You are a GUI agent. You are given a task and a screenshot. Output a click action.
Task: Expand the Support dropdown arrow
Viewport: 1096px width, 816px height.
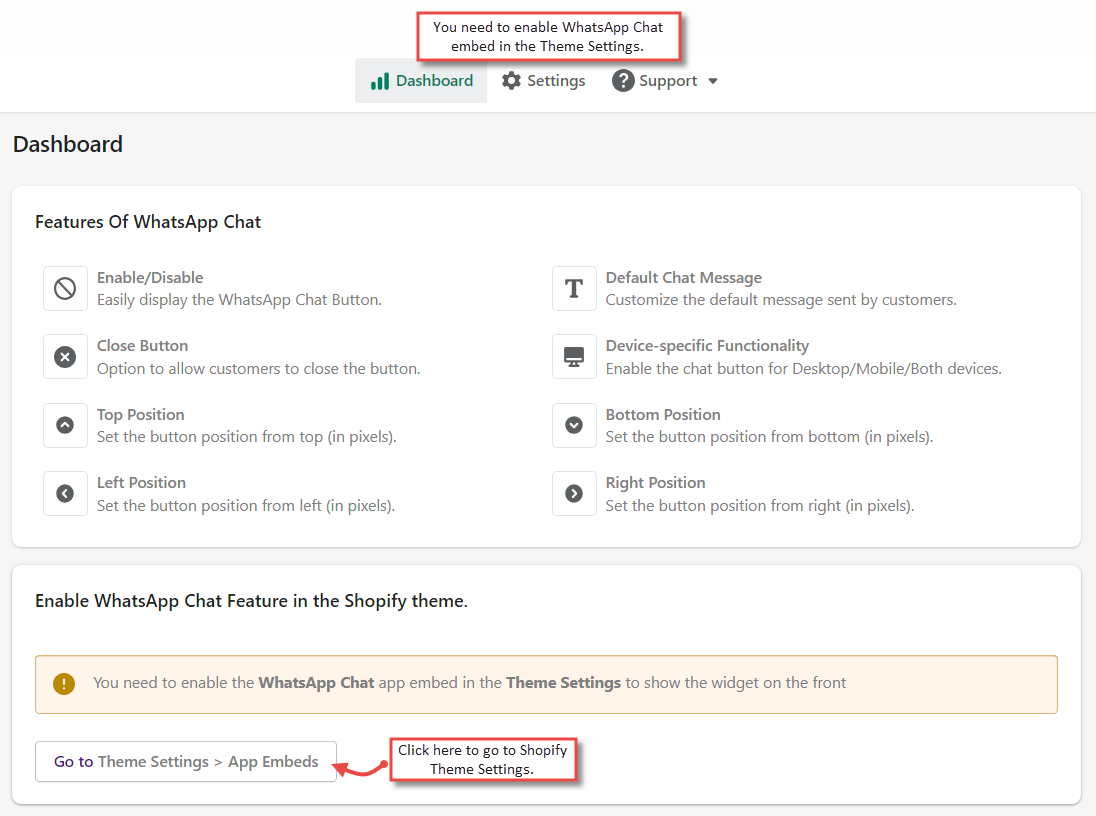[x=713, y=81]
